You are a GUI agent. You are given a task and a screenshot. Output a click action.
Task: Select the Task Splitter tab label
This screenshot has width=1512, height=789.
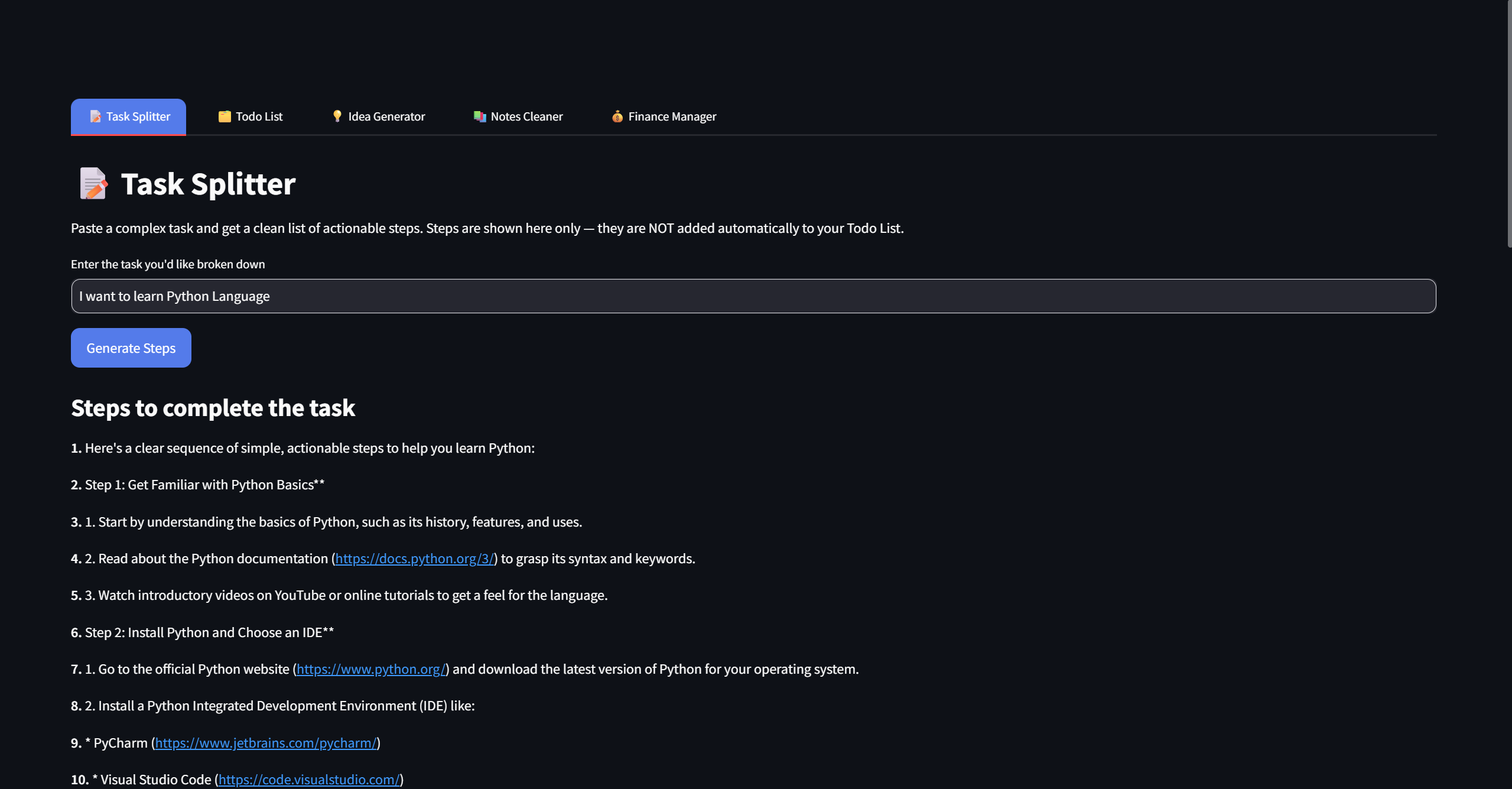coord(138,116)
